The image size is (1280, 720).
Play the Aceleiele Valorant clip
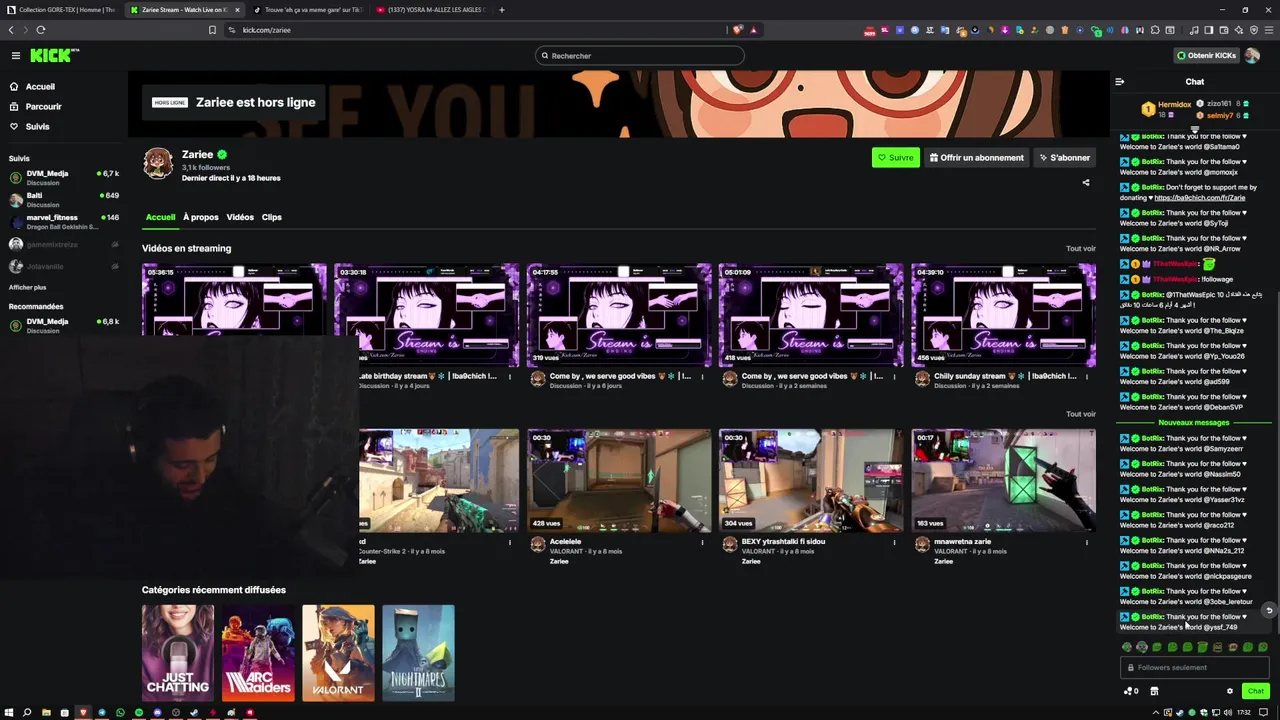point(619,481)
